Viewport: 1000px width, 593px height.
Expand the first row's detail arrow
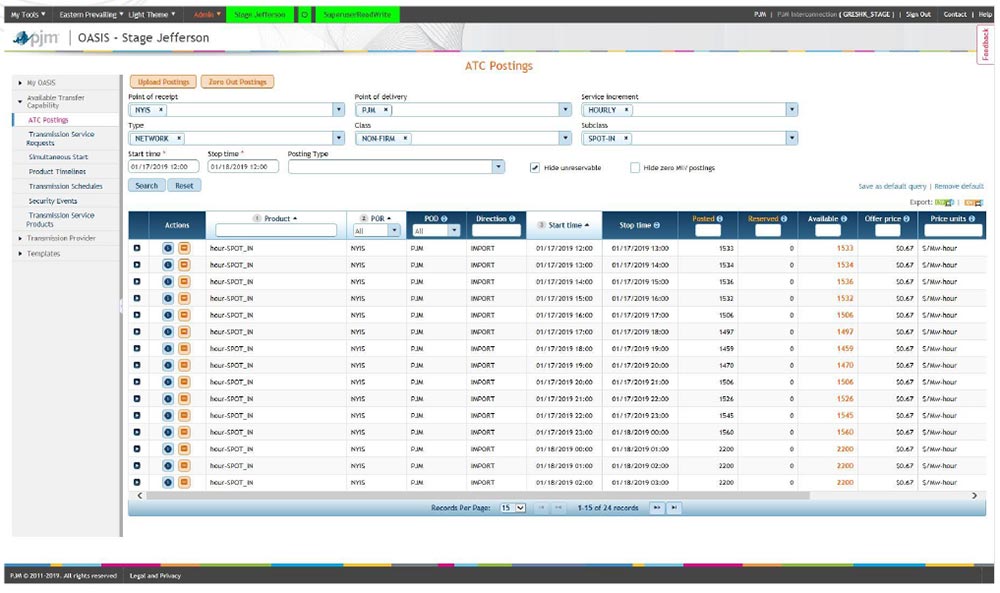(137, 248)
